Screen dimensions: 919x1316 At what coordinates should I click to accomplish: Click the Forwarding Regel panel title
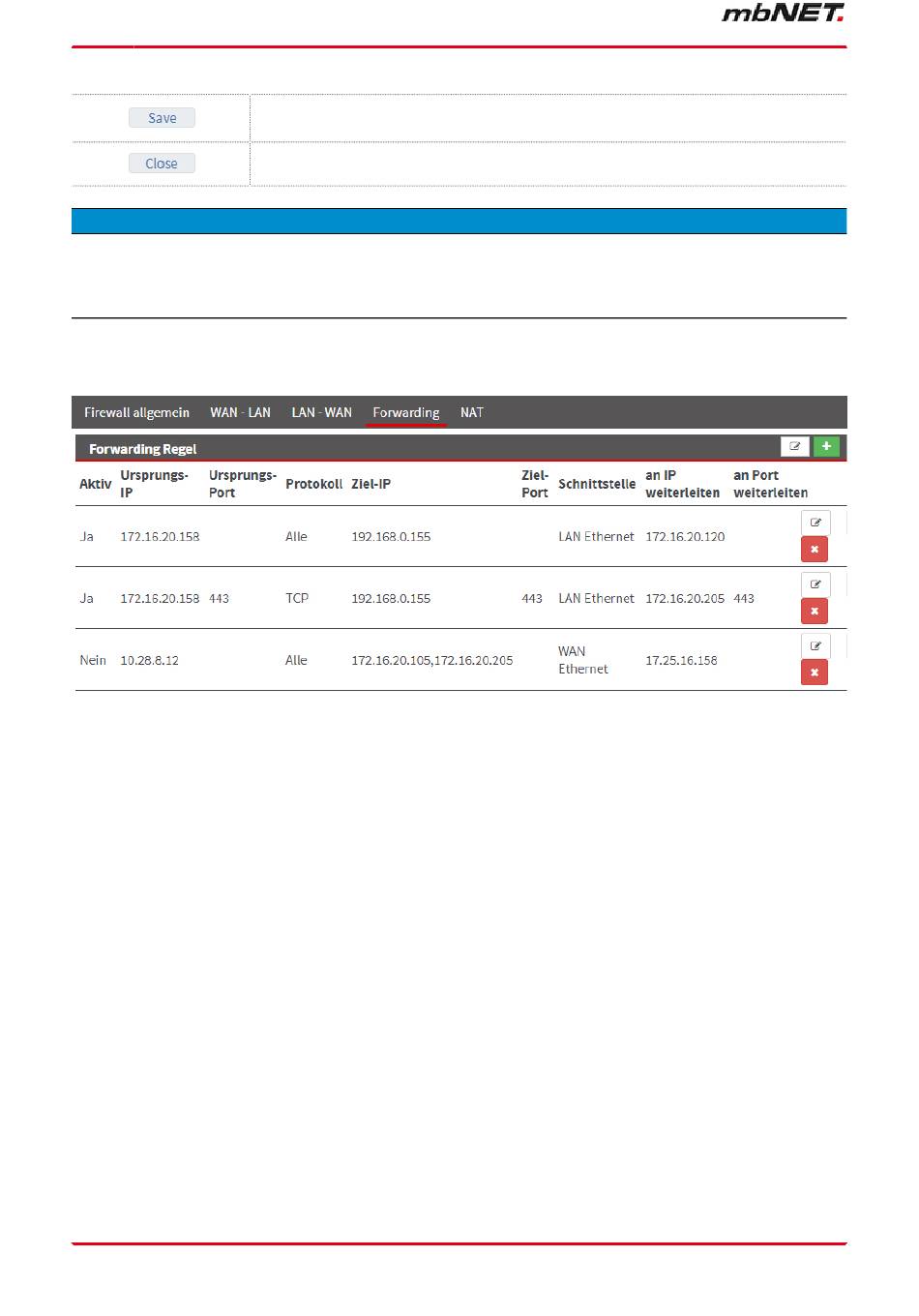[x=143, y=449]
